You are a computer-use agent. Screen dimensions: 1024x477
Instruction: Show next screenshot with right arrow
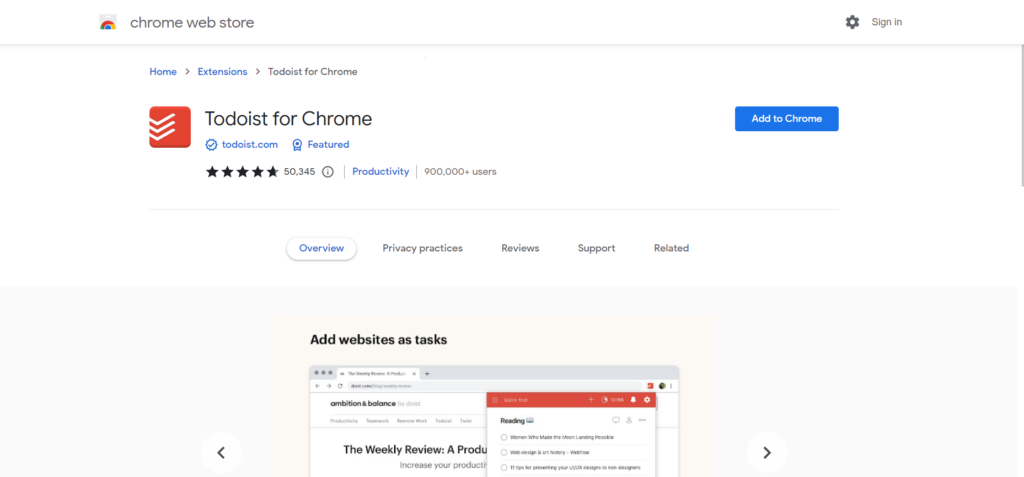click(767, 452)
